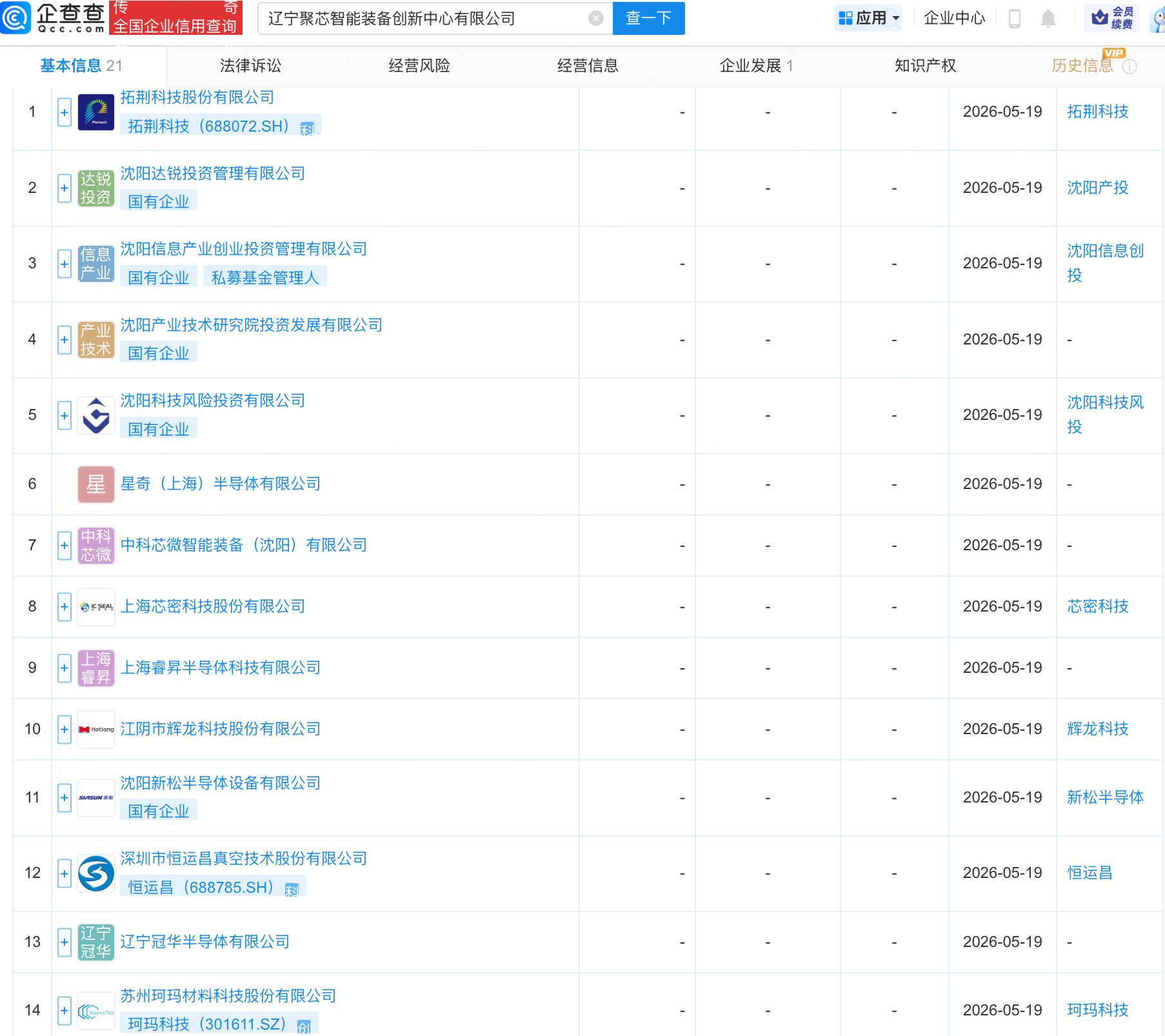The image size is (1165, 1036).
Task: Switch to the 基本信息 tab
Action: [81, 66]
